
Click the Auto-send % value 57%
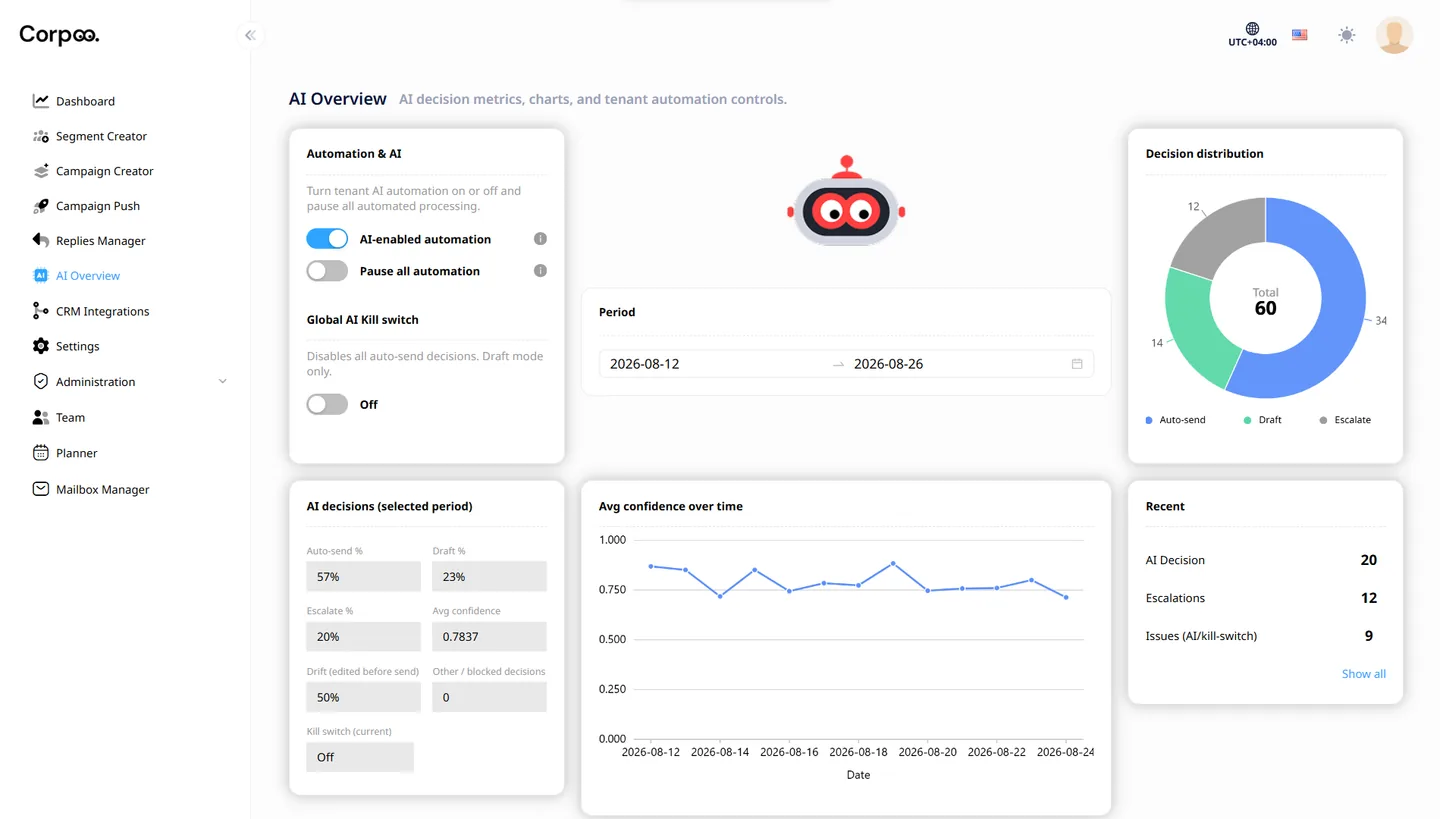click(x=363, y=577)
